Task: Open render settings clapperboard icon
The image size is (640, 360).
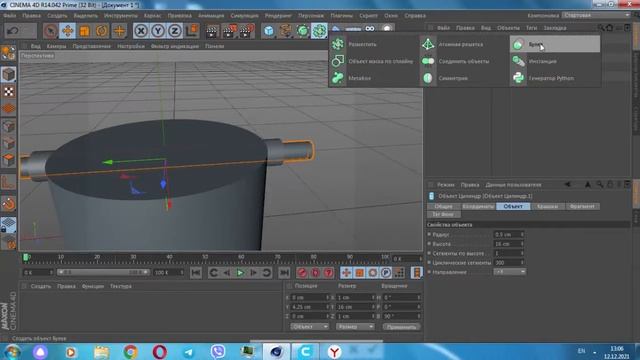Action: (x=247, y=31)
